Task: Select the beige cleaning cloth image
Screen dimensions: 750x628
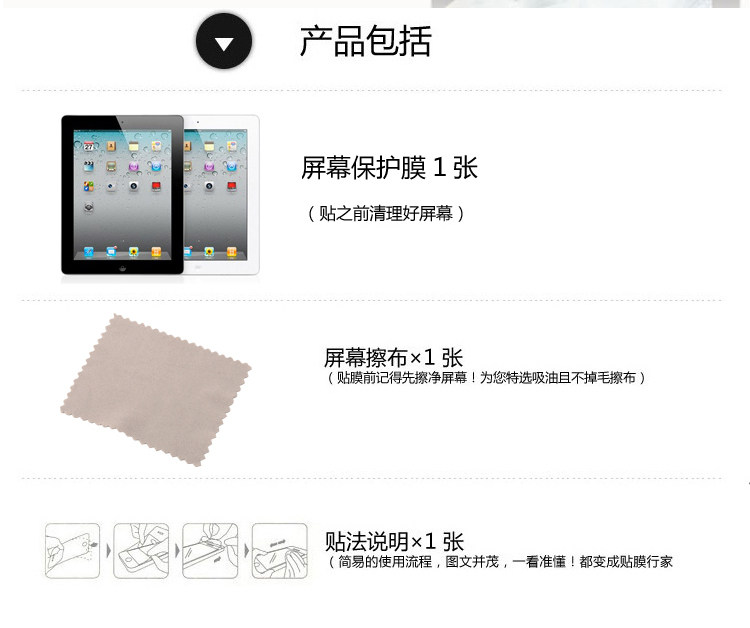Action: [x=155, y=390]
